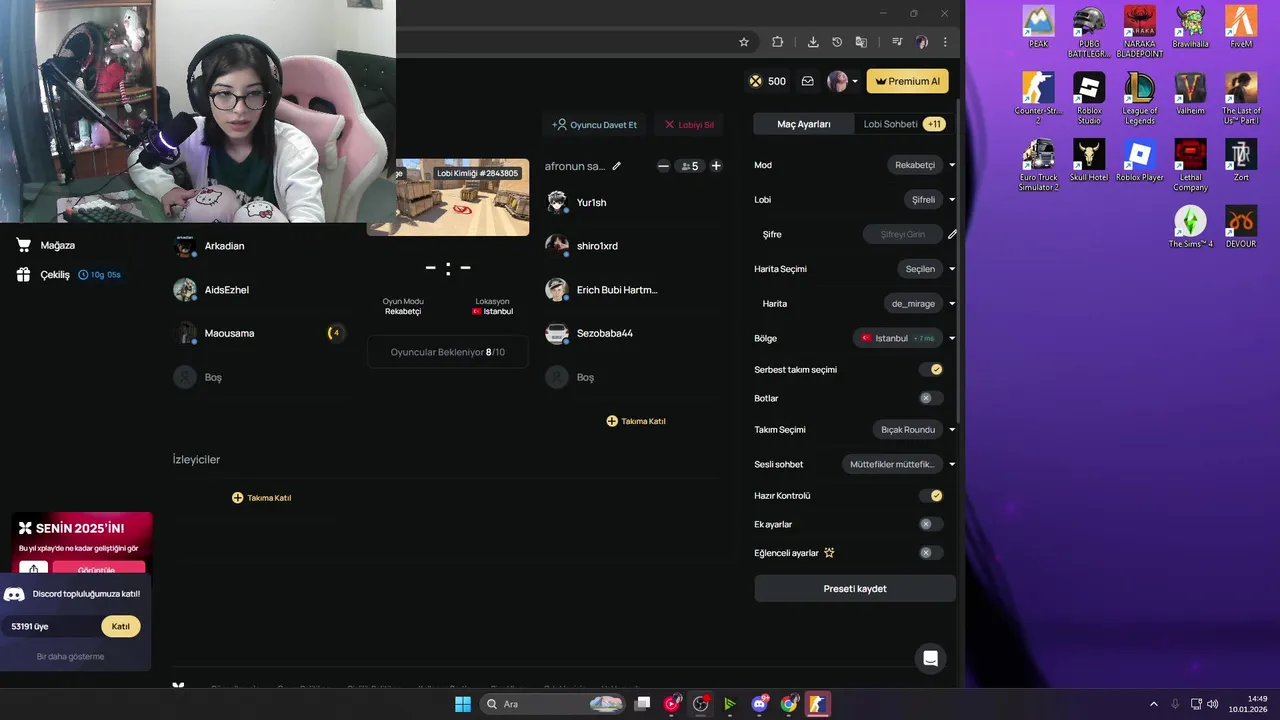1280x720 pixels.
Task: Open The Sims 4 desktop shortcut
Action: pos(1190,227)
